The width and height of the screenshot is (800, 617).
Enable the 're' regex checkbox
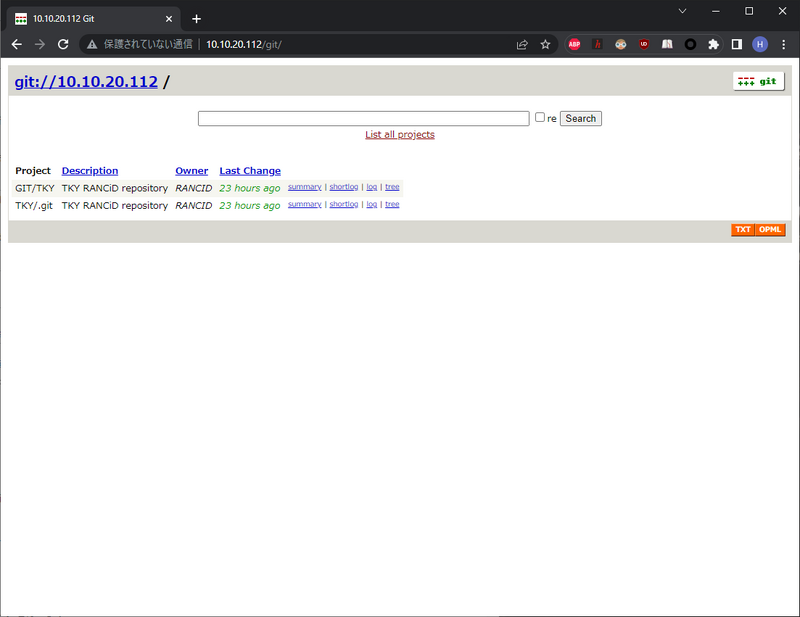click(540, 118)
